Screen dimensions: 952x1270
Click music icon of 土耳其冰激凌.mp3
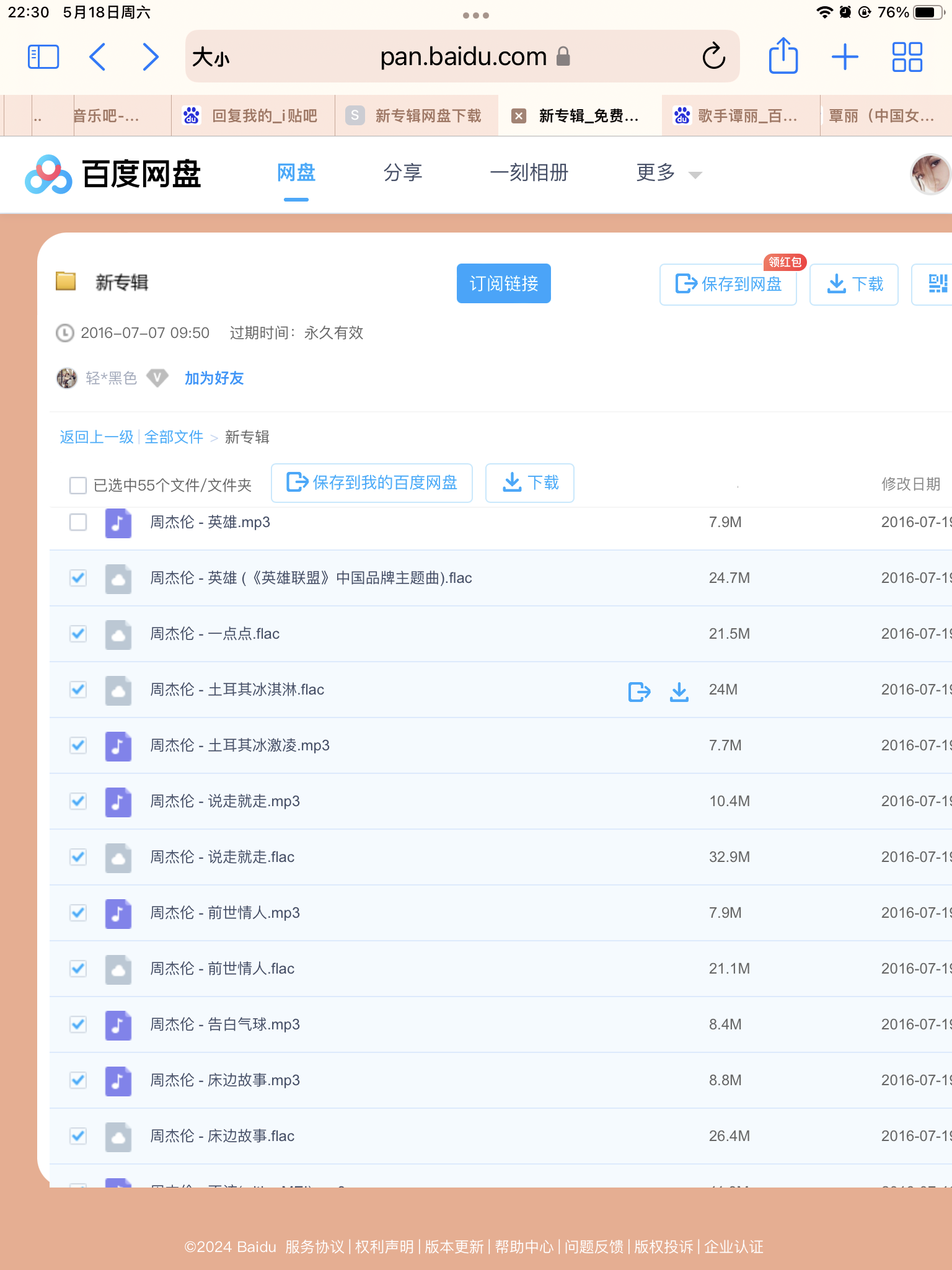(118, 746)
